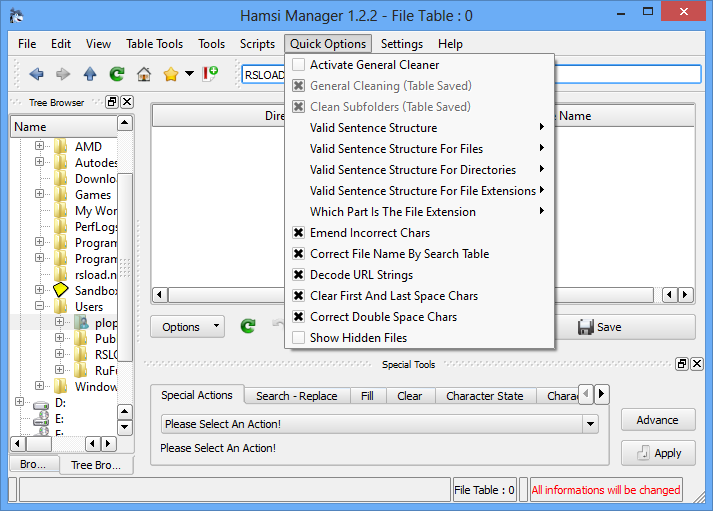Click the Hamsi Manager application icon in the title bar
713x511 pixels.
pyautogui.click(x=16, y=16)
